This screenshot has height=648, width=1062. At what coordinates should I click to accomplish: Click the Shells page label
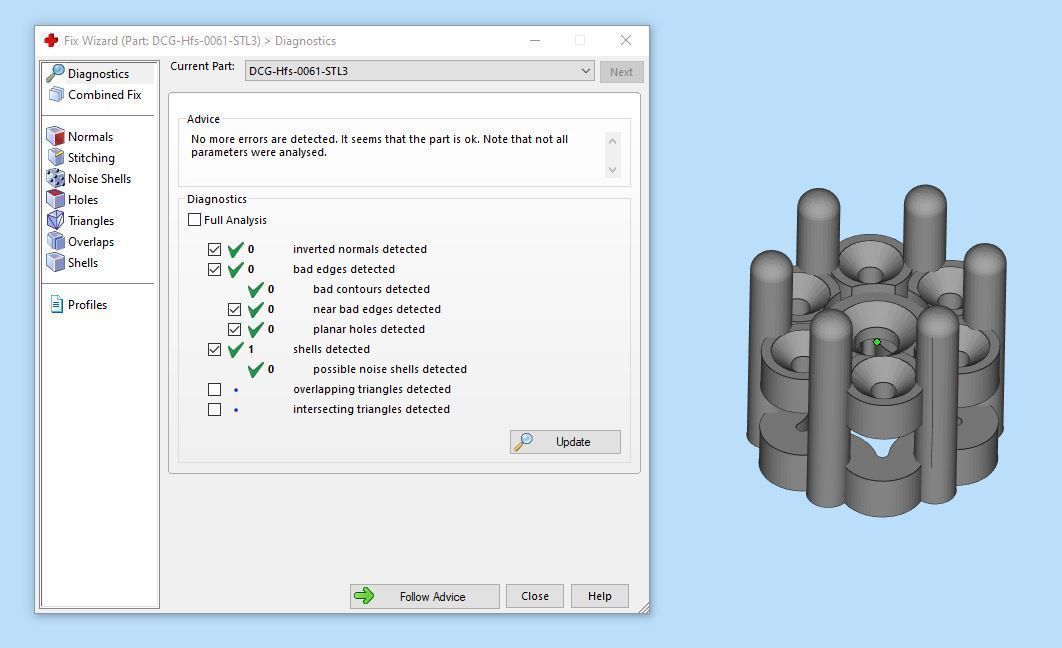coord(83,263)
